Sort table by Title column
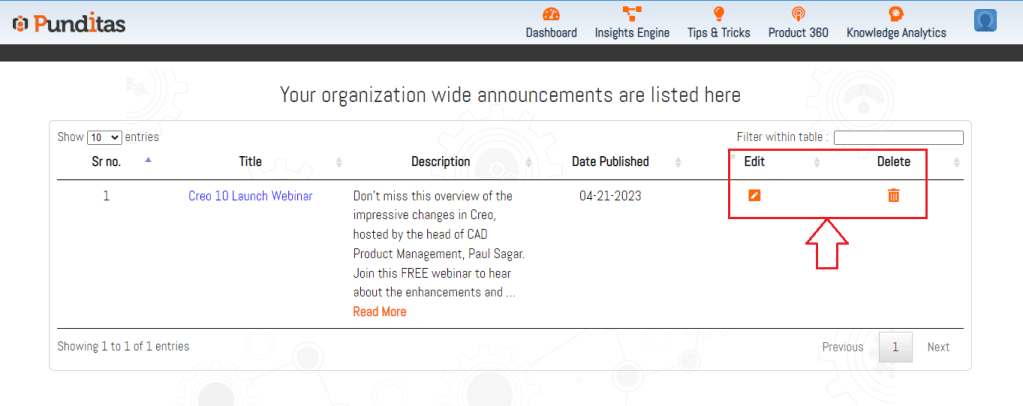The image size is (1023, 406). [250, 161]
